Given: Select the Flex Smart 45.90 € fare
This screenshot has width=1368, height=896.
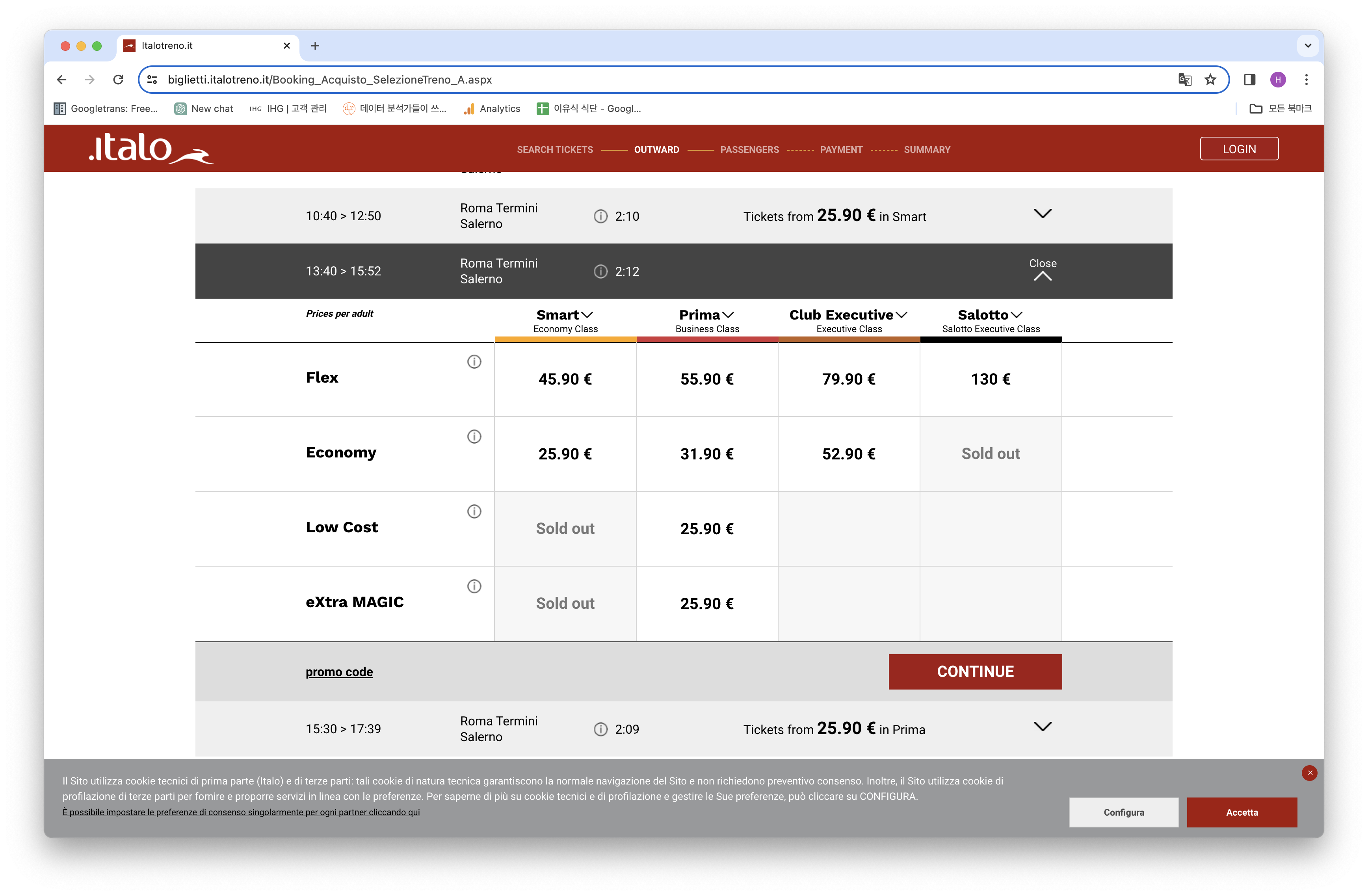Looking at the screenshot, I should (x=565, y=379).
